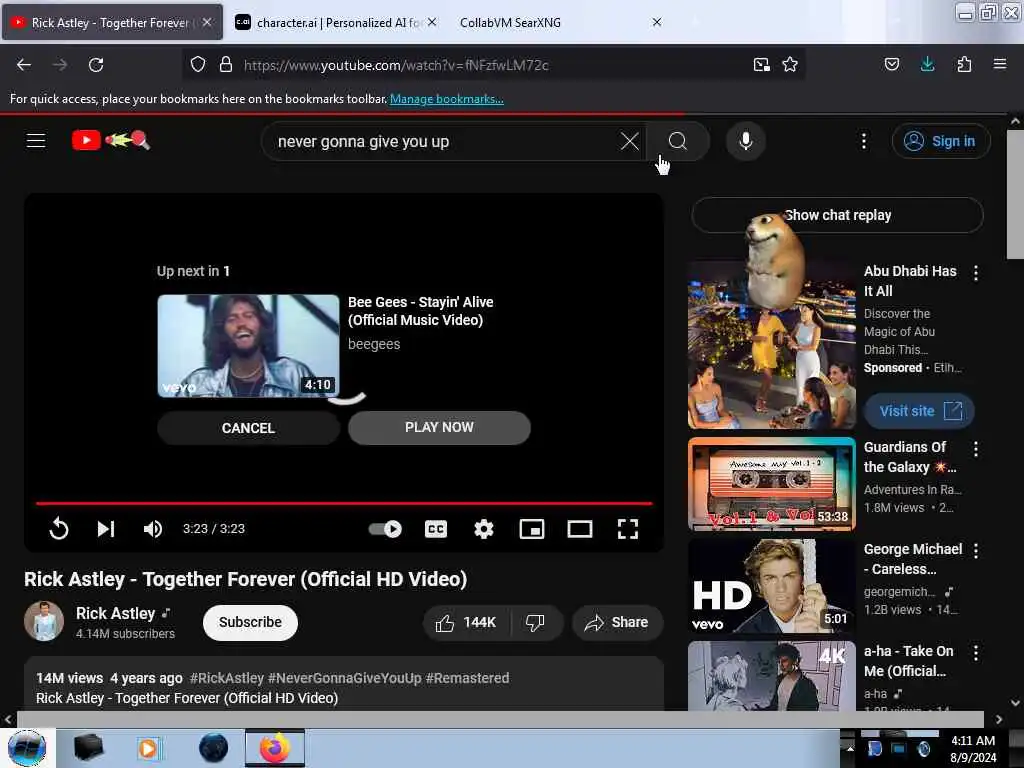Open options for a-ha Take On Me video

coord(975,652)
